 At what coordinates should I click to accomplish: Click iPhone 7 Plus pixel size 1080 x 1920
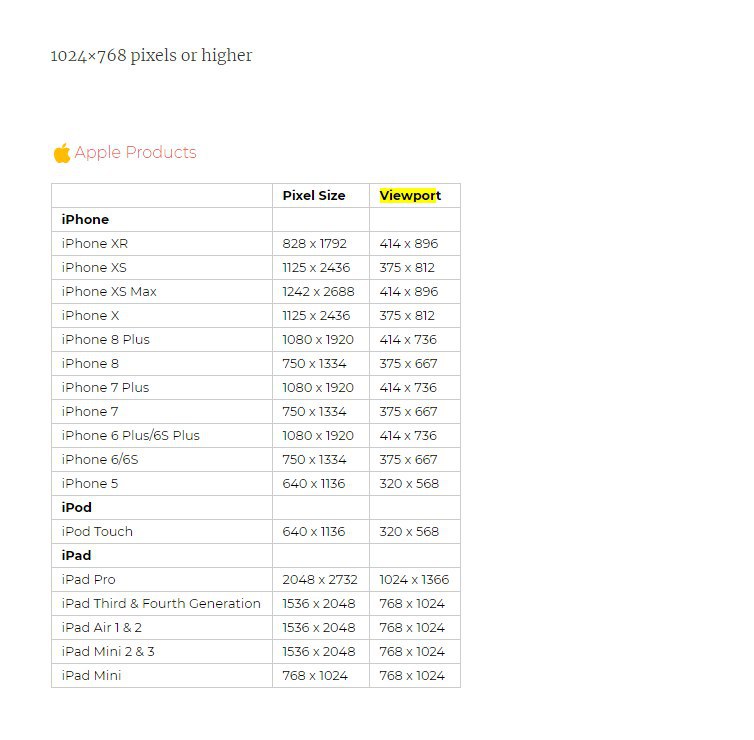(318, 388)
